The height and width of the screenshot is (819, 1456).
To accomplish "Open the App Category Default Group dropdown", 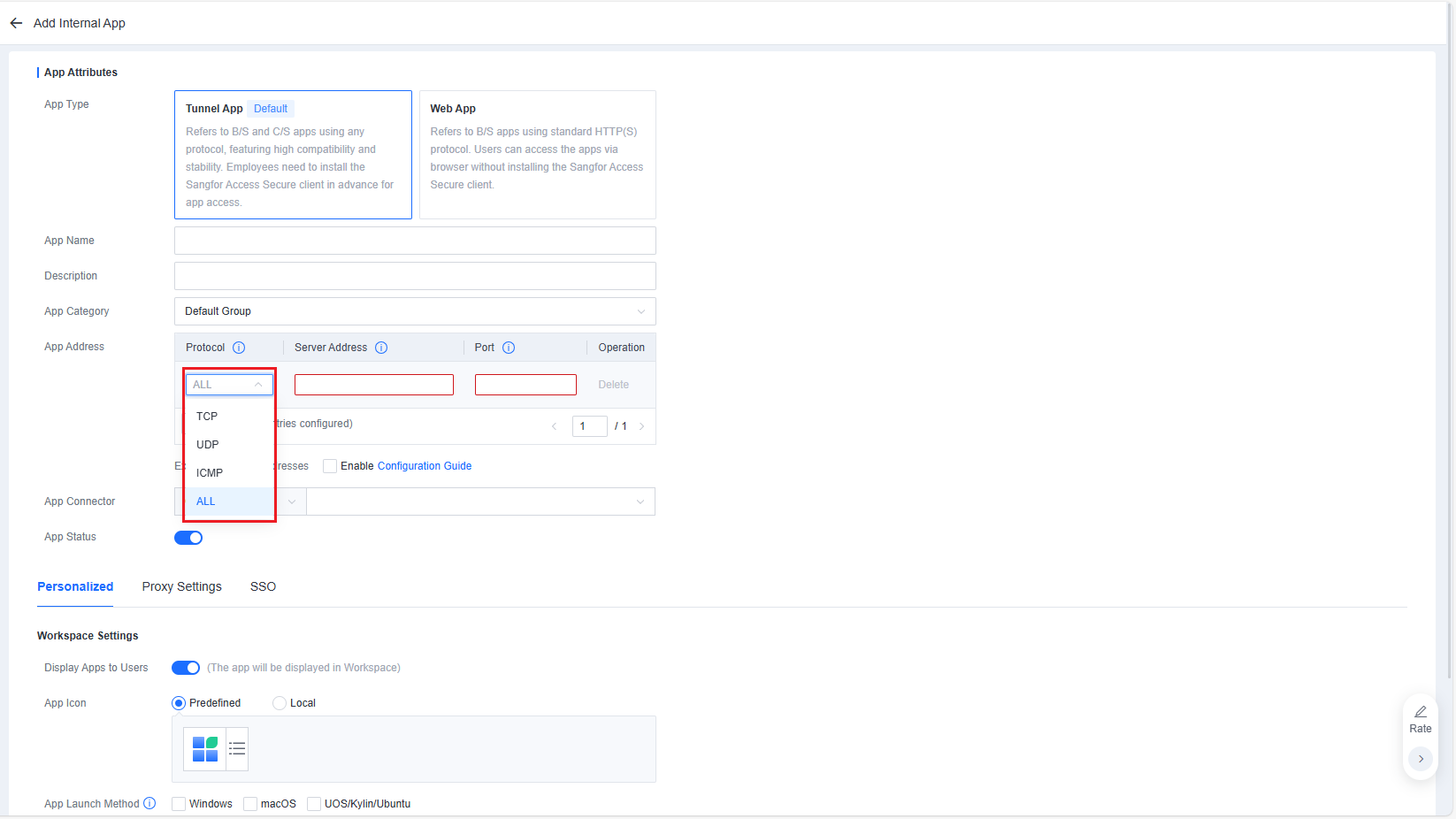I will click(415, 311).
